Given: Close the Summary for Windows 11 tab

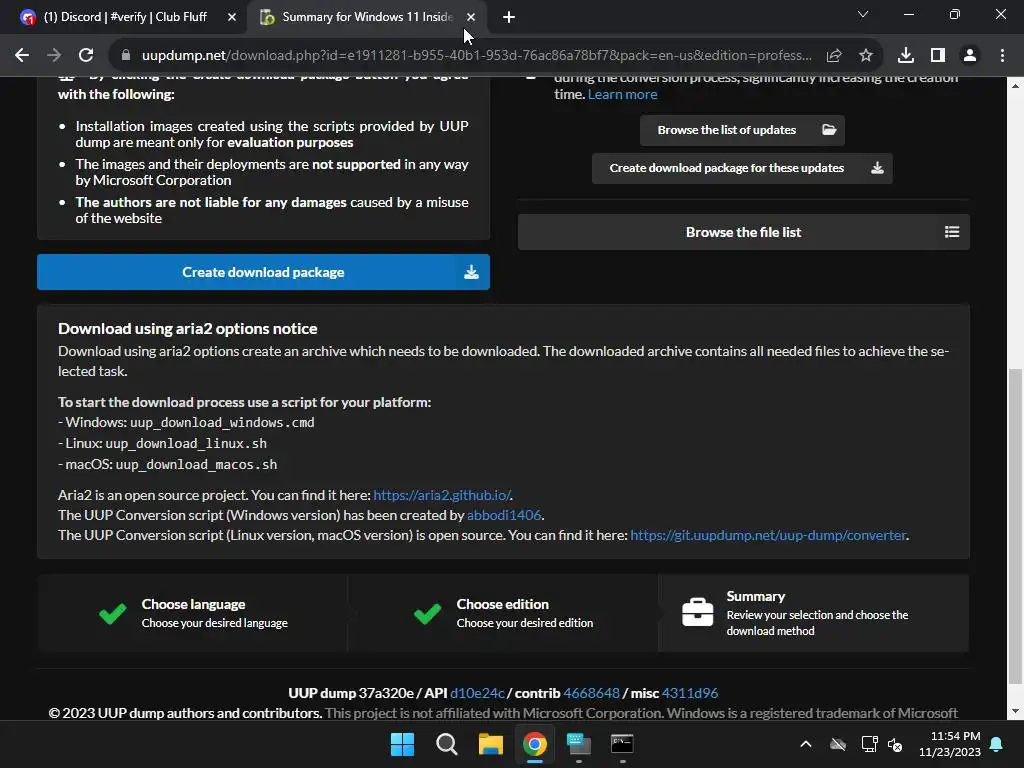Looking at the screenshot, I should 472,17.
